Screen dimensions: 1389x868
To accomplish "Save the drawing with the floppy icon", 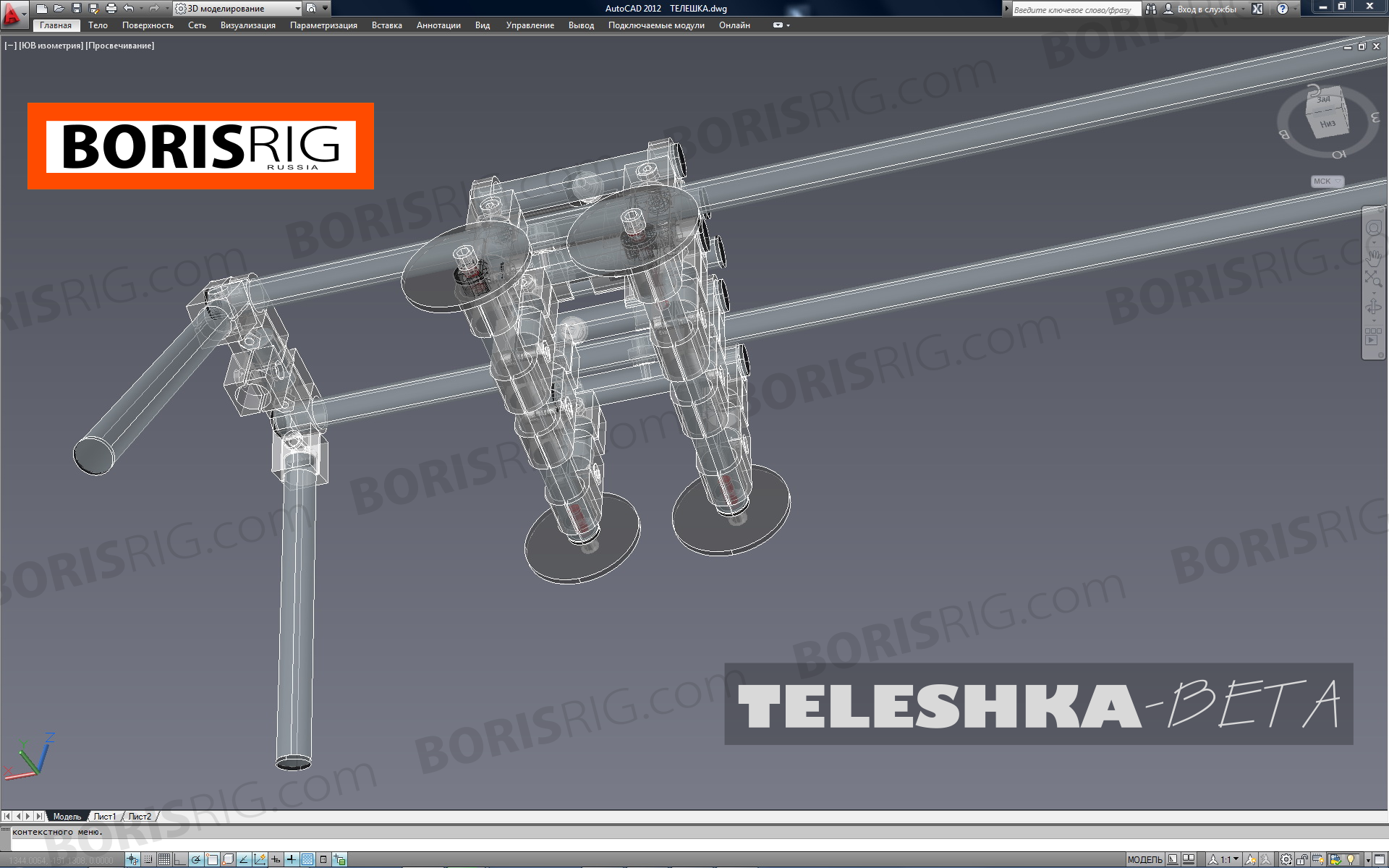I will tap(77, 9).
